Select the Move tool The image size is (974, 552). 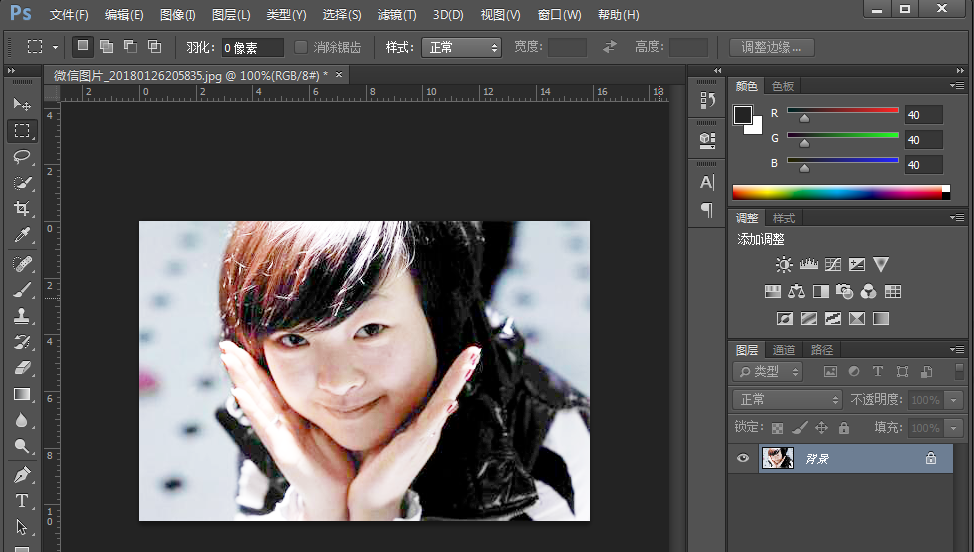pyautogui.click(x=21, y=104)
